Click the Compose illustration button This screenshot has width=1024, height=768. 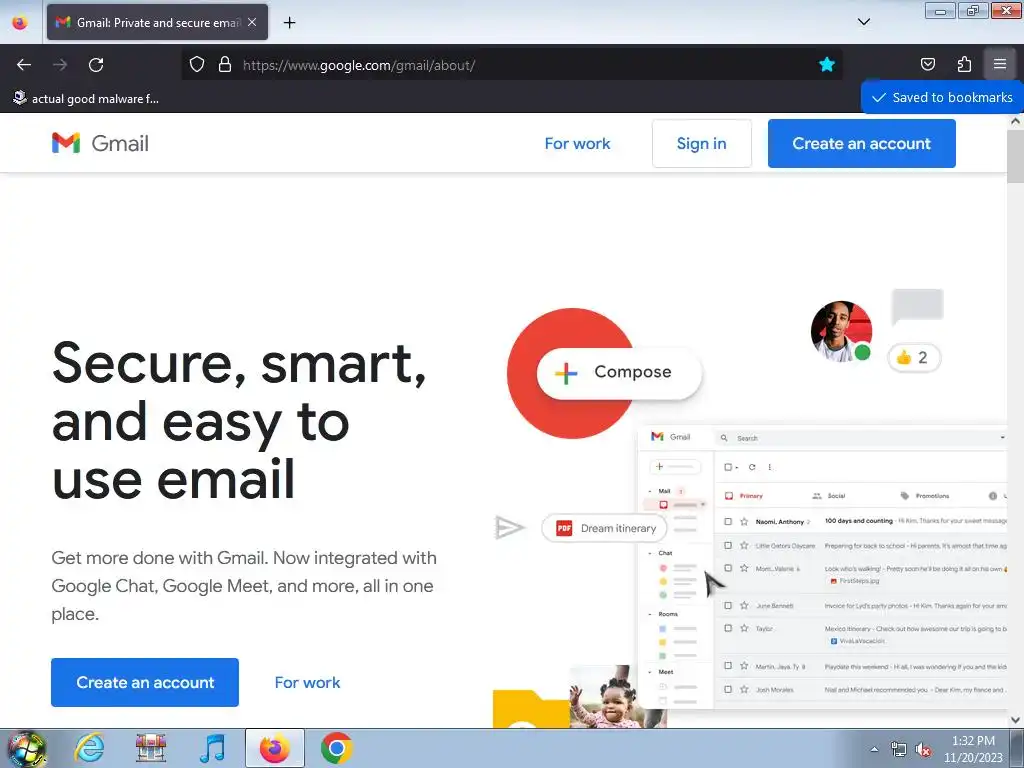coord(618,372)
